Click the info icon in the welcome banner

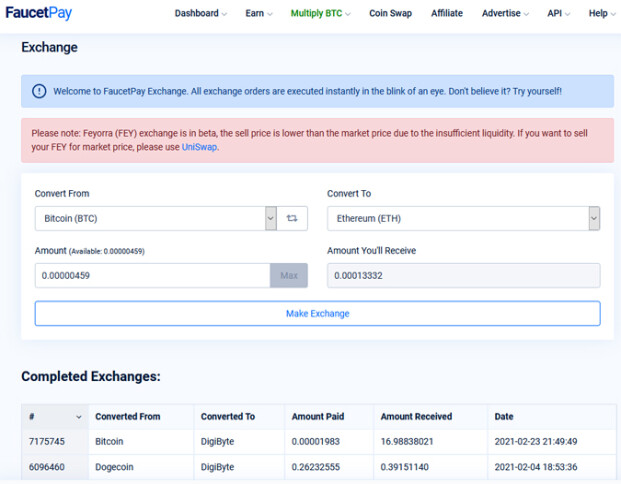point(39,91)
